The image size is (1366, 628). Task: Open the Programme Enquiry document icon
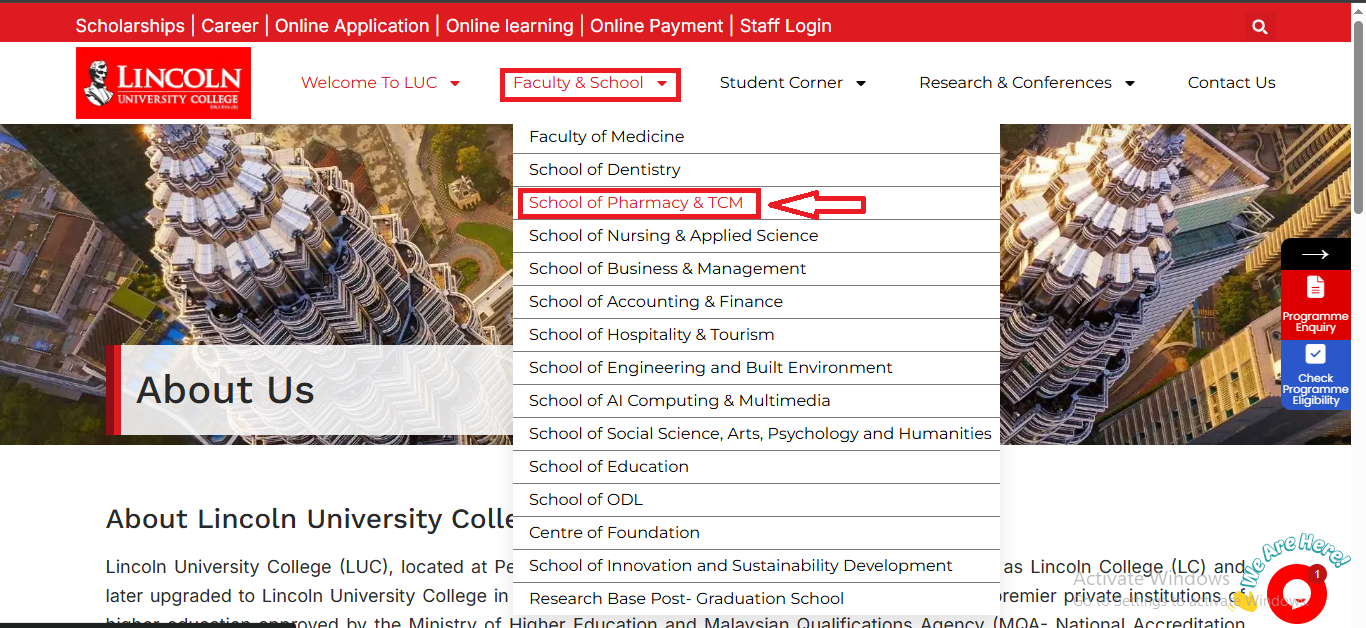(x=1315, y=288)
